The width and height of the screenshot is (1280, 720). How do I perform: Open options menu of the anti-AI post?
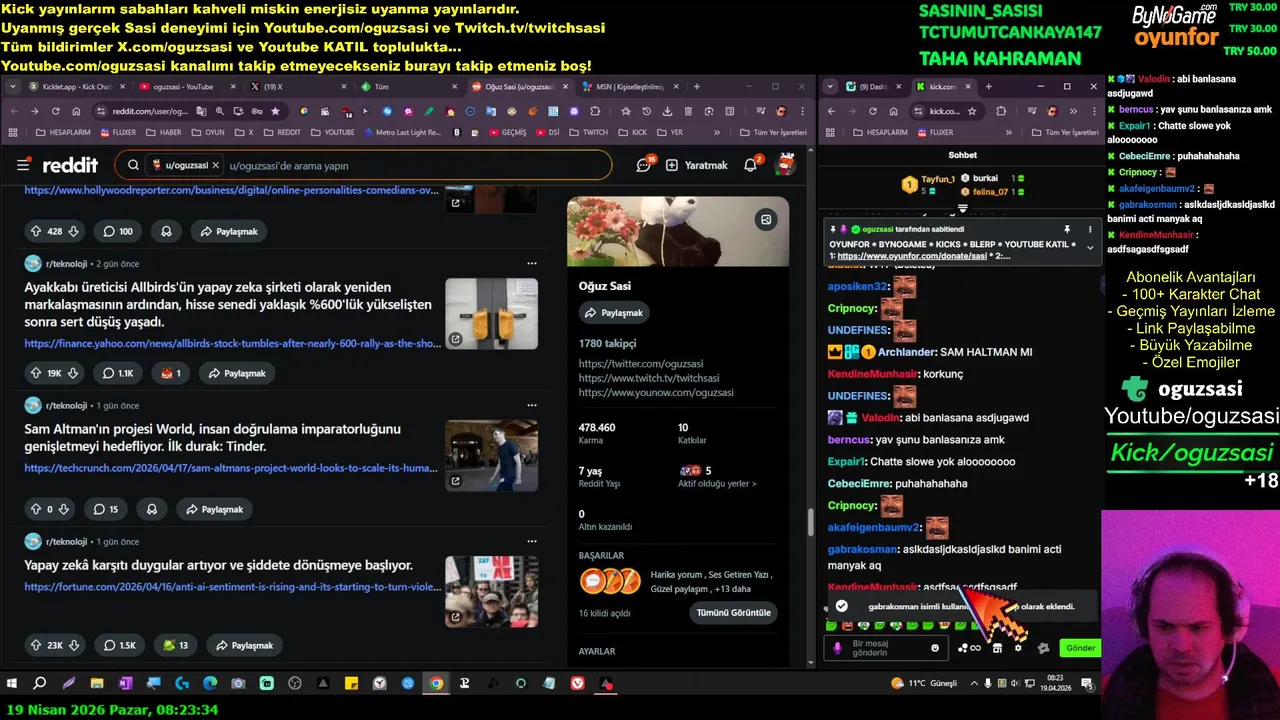[532, 541]
